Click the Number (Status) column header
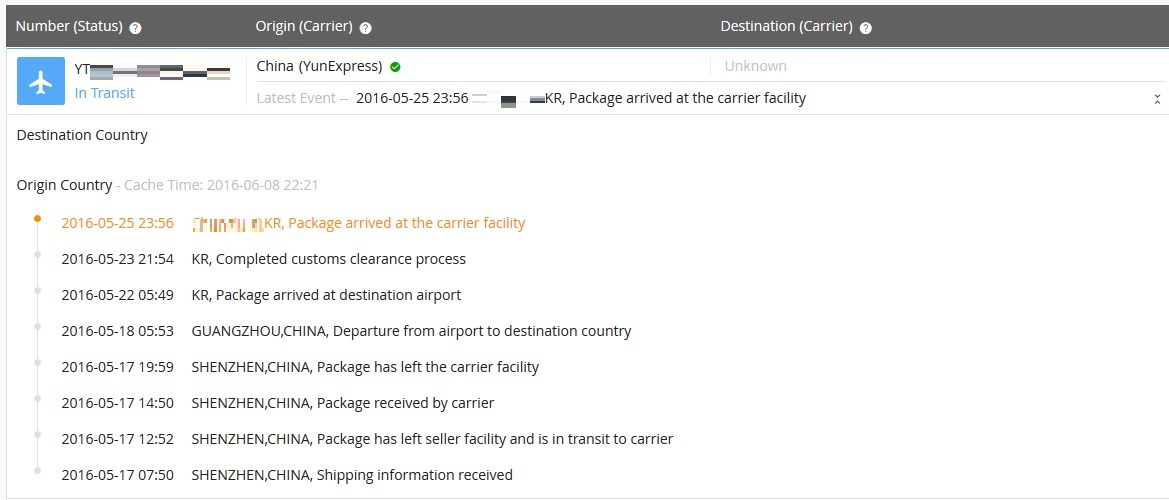Image resolution: width=1169 pixels, height=500 pixels. 69,27
